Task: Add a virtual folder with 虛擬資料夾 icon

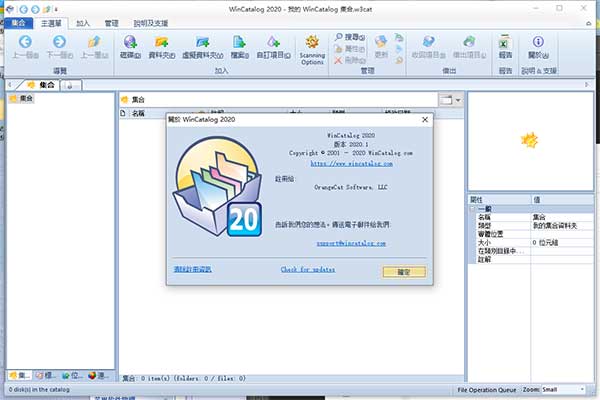Action: point(202,41)
